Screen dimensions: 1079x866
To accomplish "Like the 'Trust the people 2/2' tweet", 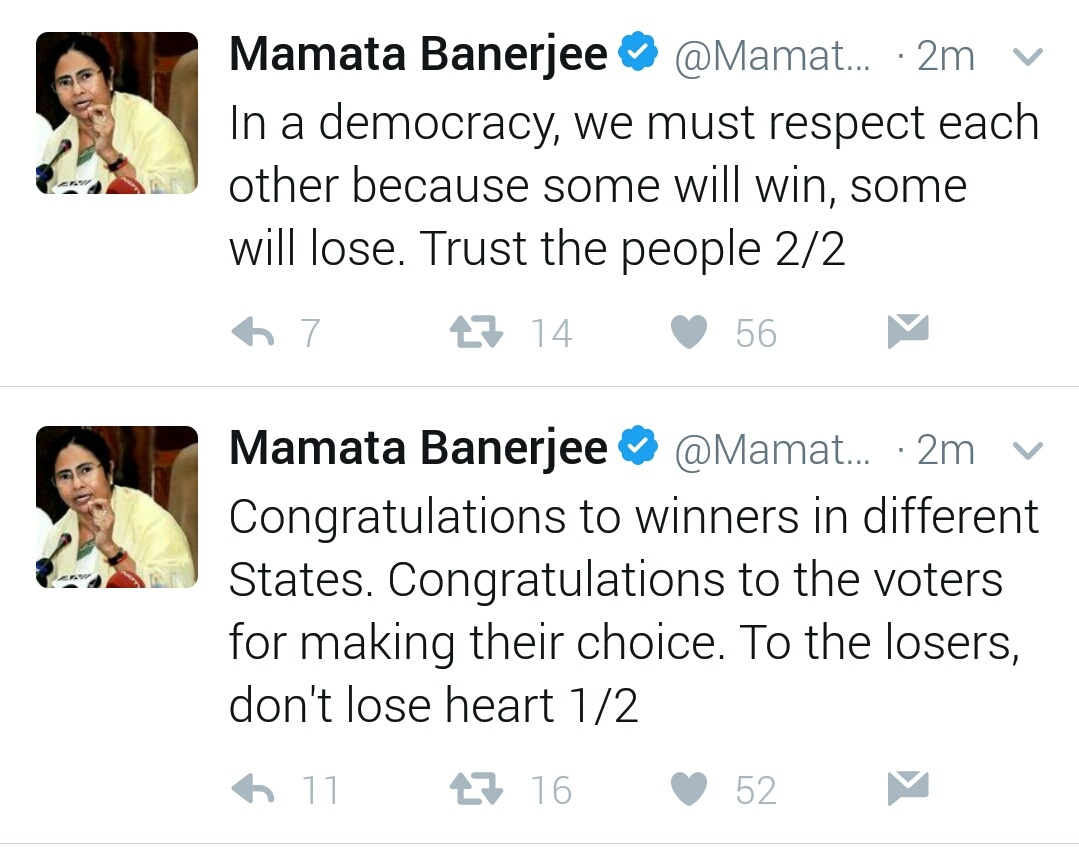I will pyautogui.click(x=689, y=333).
